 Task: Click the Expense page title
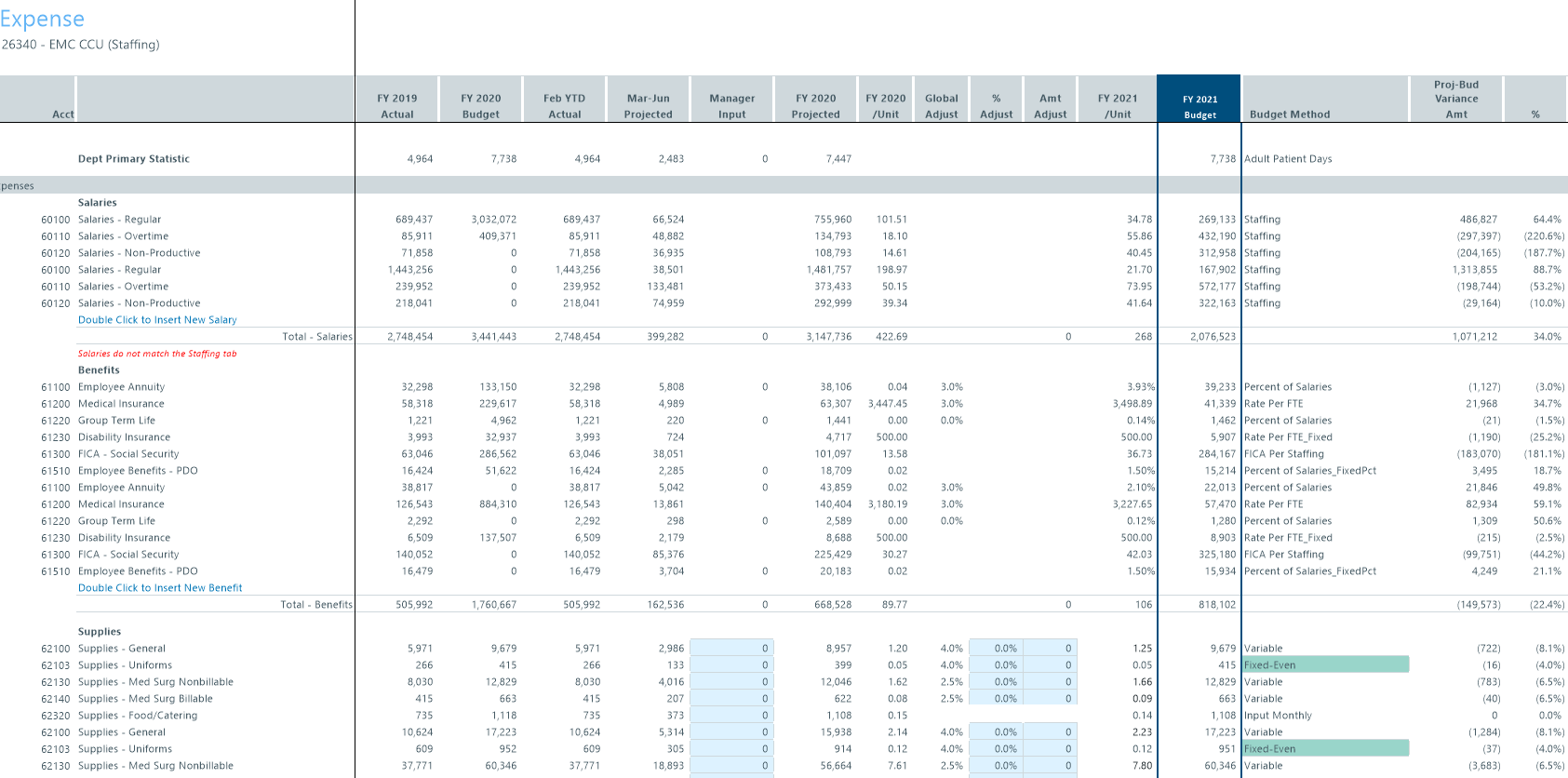(x=42, y=19)
